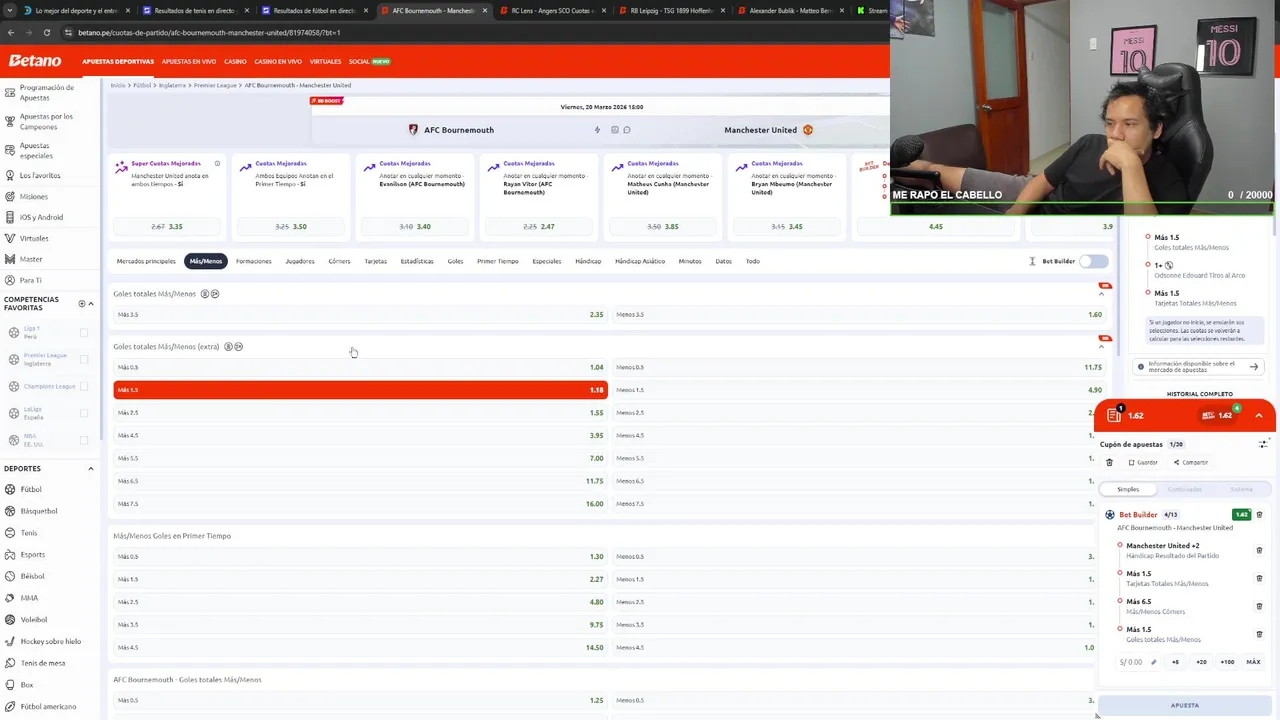Delete all selections with the bet slip trash icon
Screen dimensions: 1280x720
[x=1109, y=462]
